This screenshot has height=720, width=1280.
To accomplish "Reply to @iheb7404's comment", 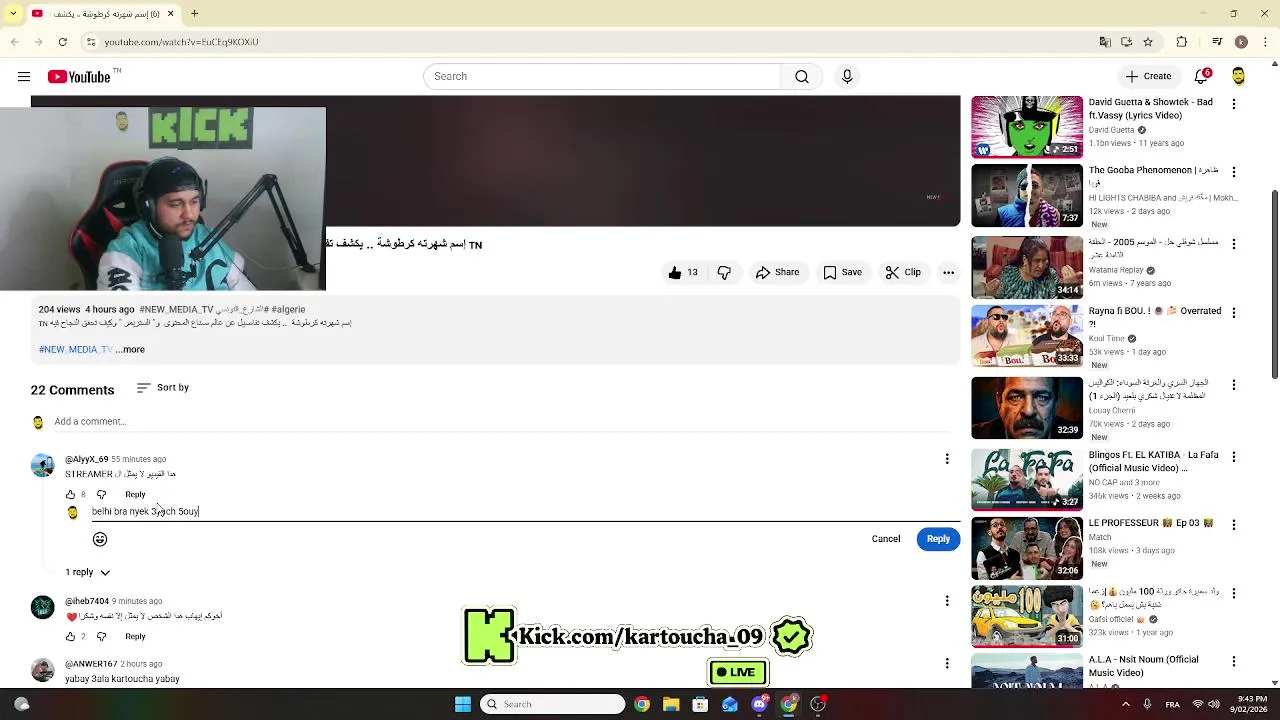I will (x=135, y=637).
